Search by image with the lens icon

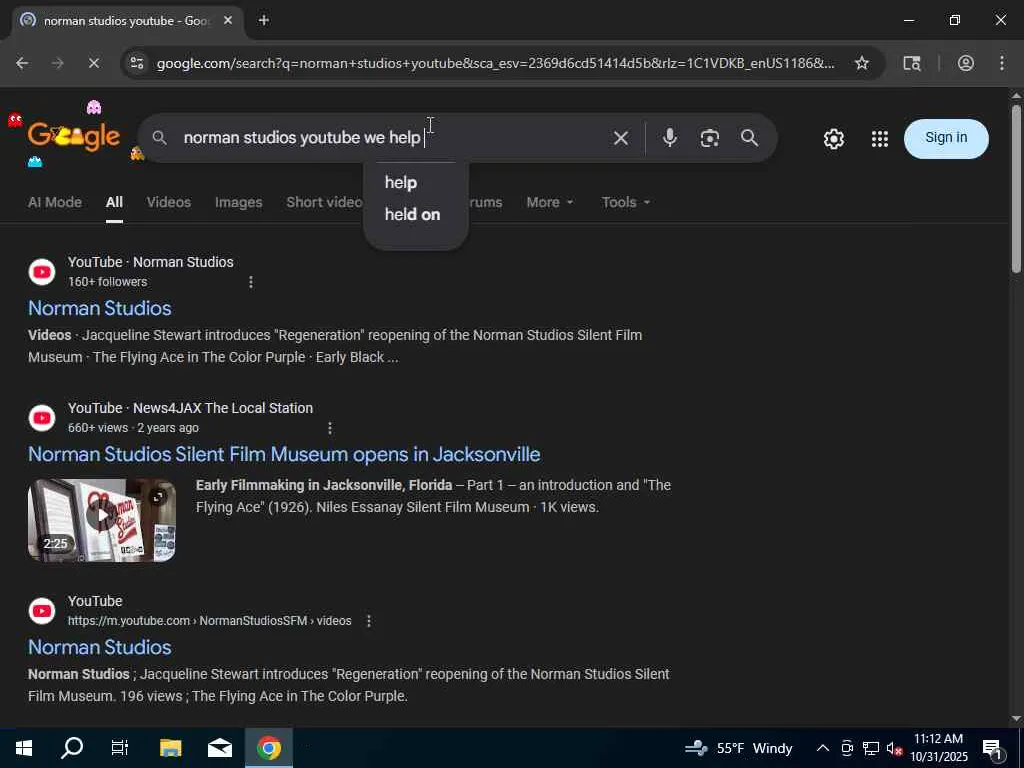click(709, 138)
